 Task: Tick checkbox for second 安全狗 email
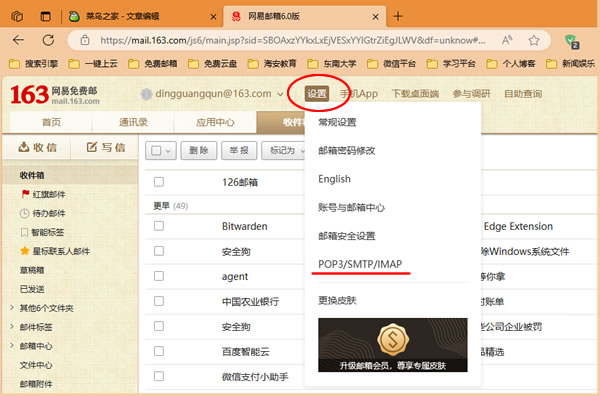(159, 326)
